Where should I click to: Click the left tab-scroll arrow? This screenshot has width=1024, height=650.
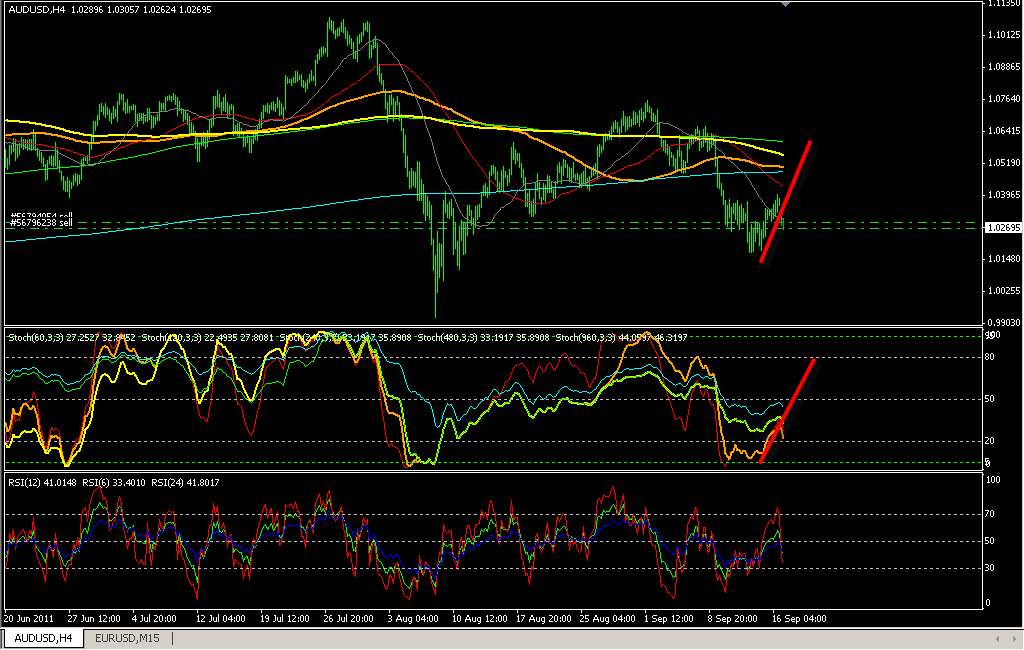pos(997,639)
